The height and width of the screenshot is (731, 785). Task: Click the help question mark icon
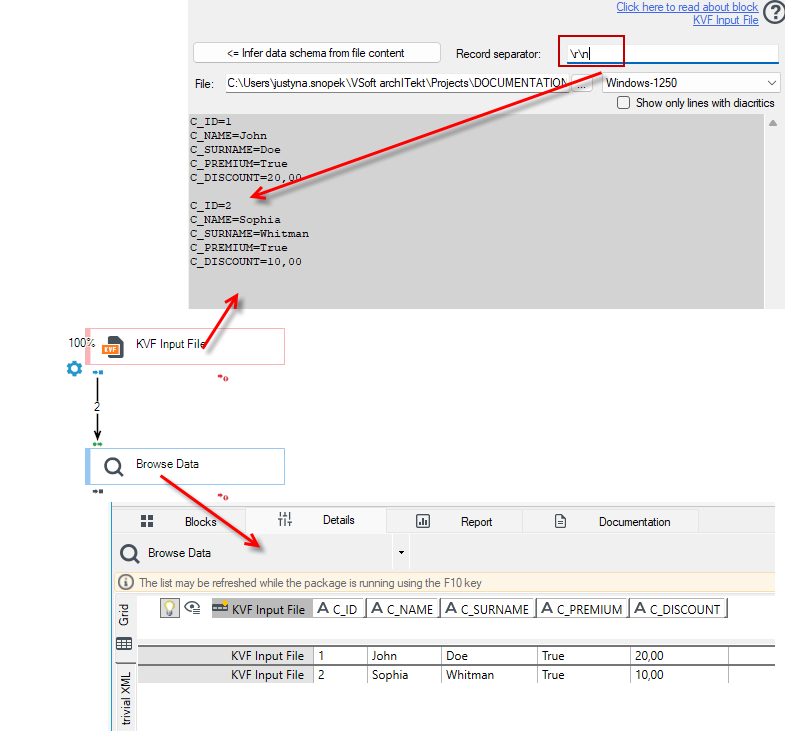774,13
